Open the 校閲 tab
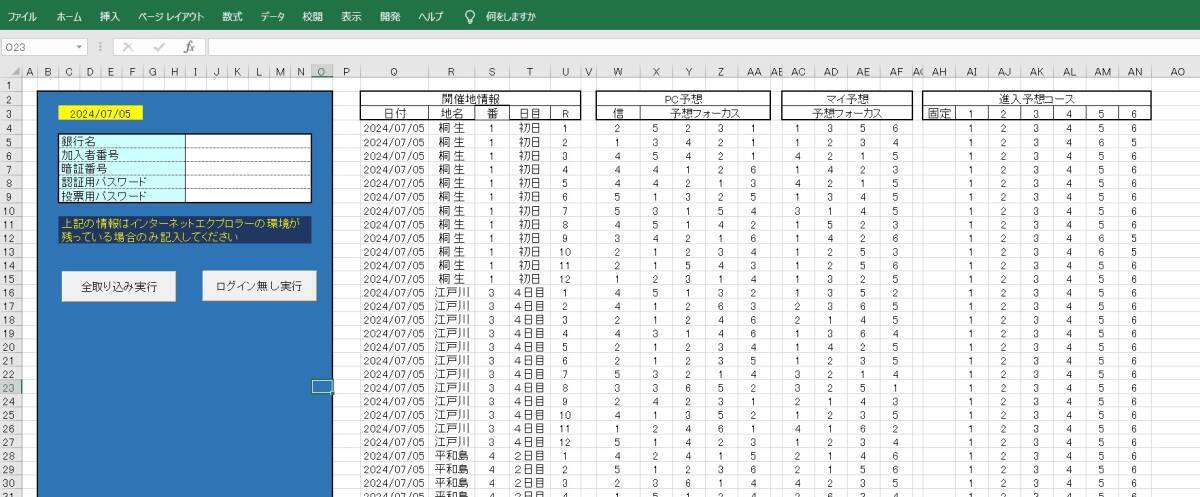 tap(312, 17)
